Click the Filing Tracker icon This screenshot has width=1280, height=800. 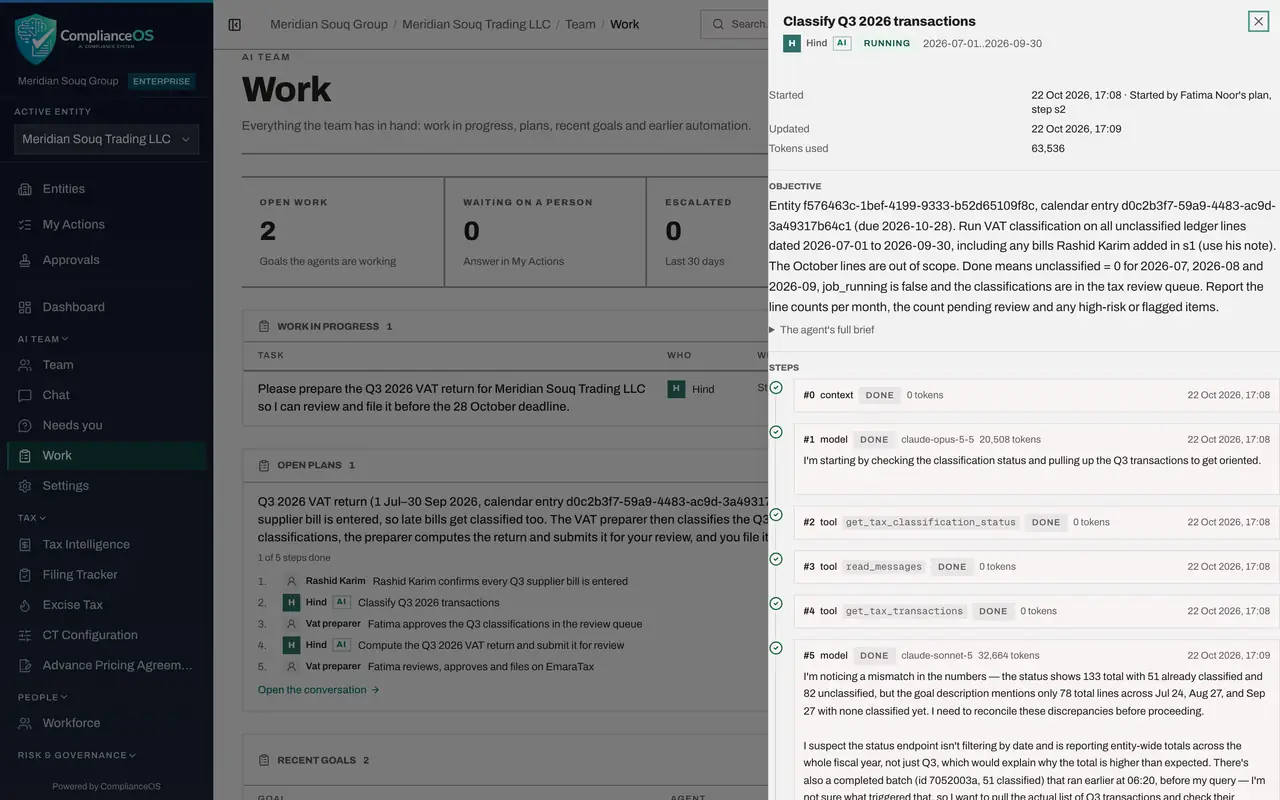pos(25,575)
